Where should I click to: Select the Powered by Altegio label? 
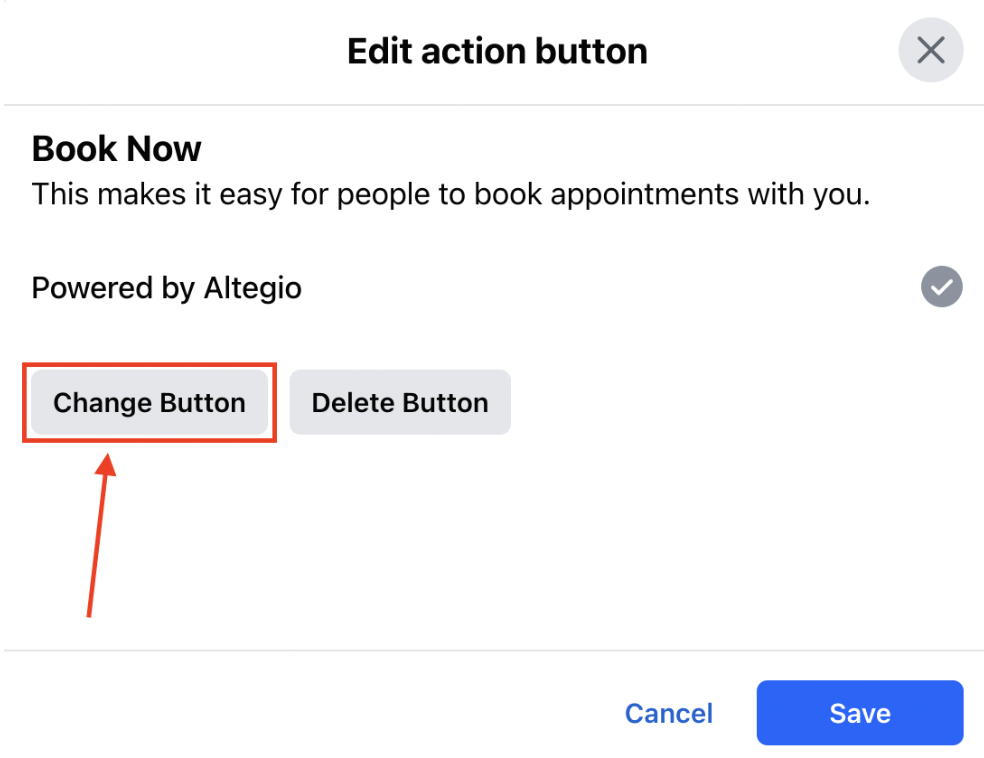tap(166, 289)
